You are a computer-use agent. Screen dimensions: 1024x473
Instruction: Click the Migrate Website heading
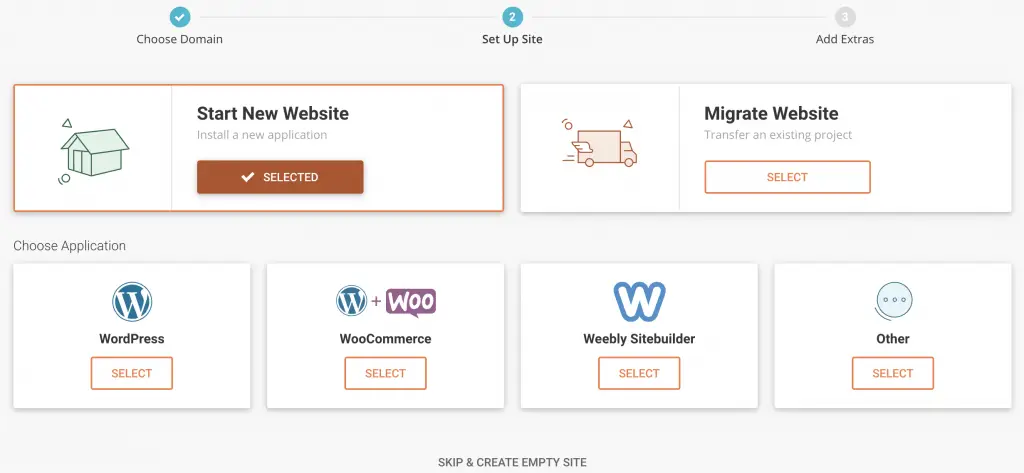(x=771, y=113)
